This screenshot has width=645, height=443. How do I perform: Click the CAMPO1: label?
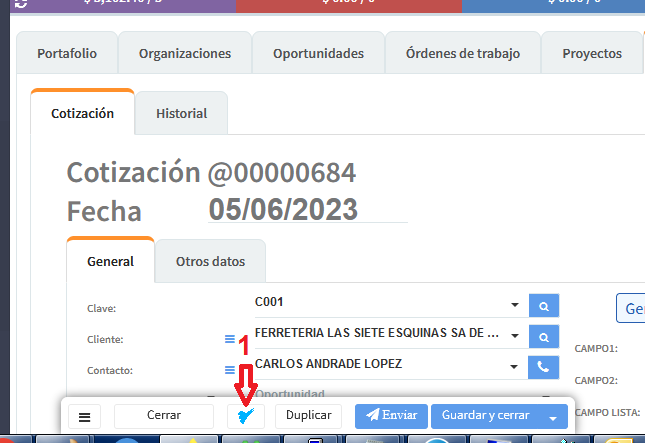(596, 348)
